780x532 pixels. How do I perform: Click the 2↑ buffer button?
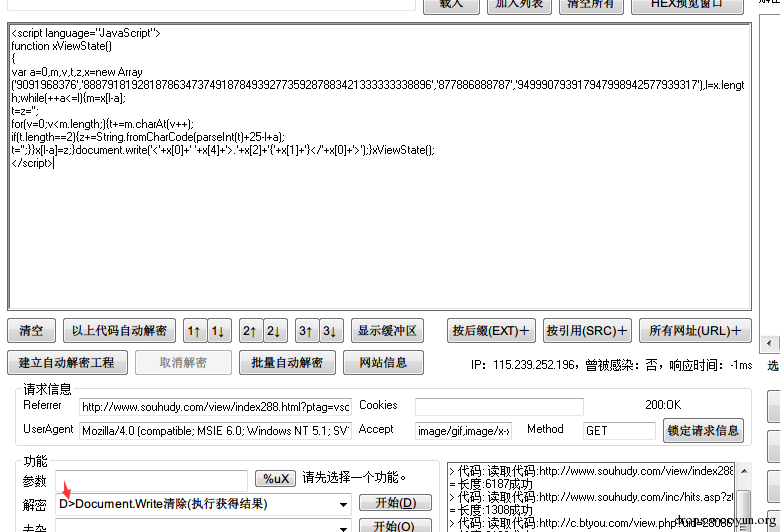[251, 331]
